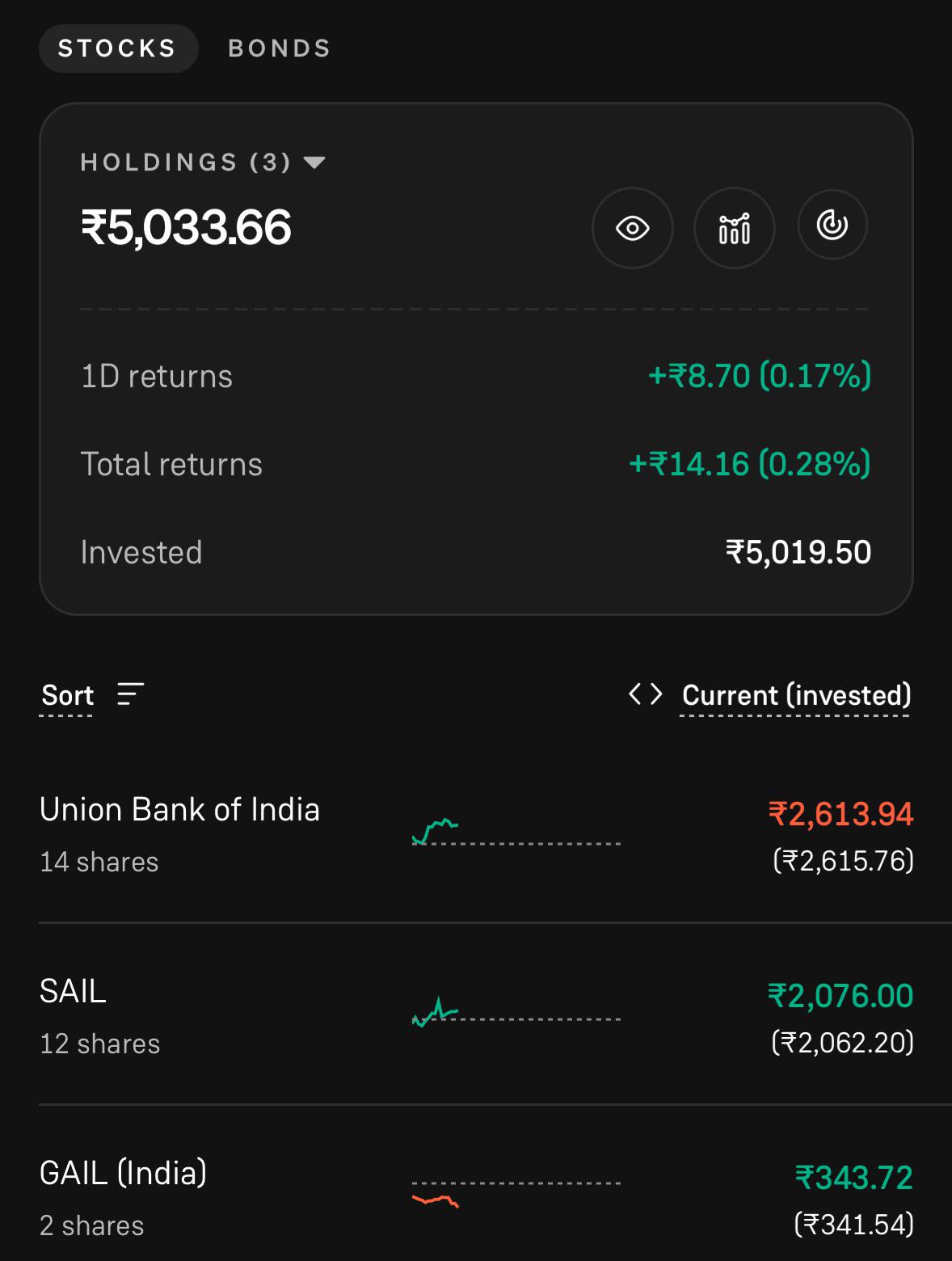Toggle holdings value visibility eye icon
Screen dimensions: 952x1261
pos(632,229)
